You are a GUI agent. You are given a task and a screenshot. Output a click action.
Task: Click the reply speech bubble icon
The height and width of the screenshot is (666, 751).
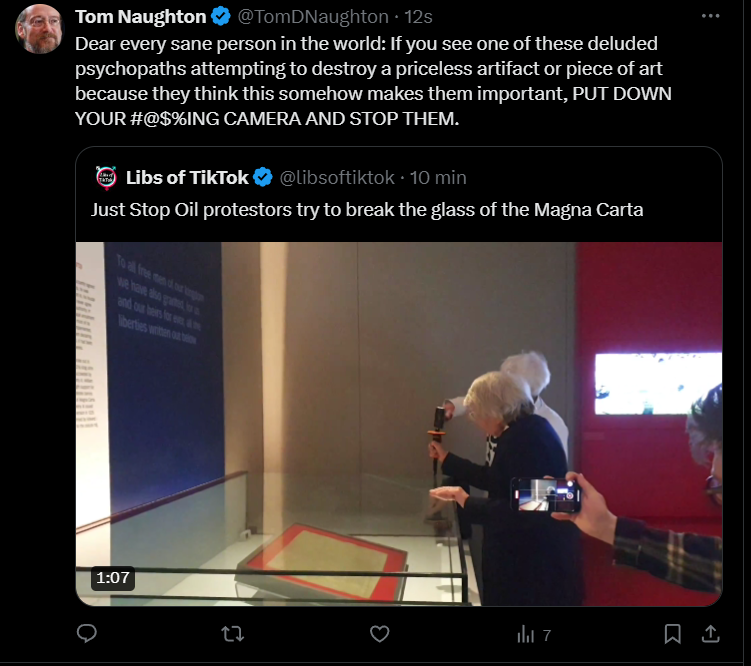point(87,634)
